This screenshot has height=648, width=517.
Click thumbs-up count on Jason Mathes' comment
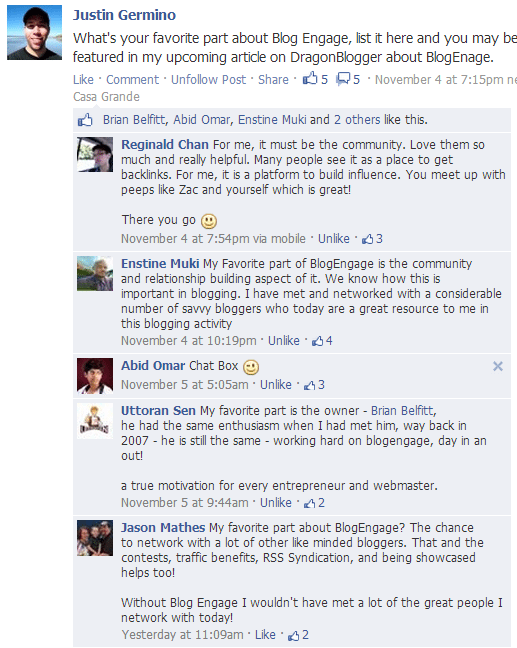(x=298, y=635)
